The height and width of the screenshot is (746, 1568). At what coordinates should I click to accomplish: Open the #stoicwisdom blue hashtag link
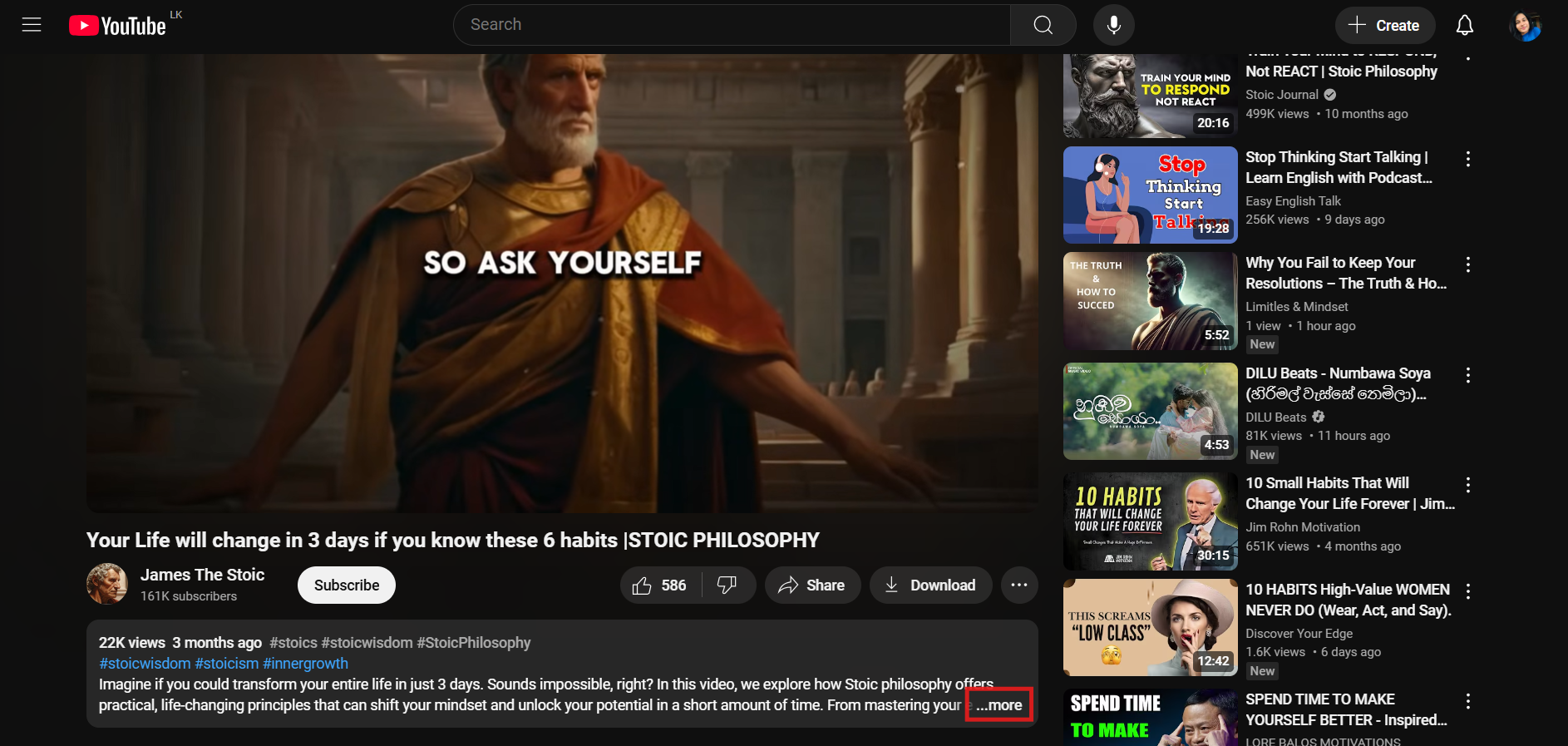coord(145,664)
